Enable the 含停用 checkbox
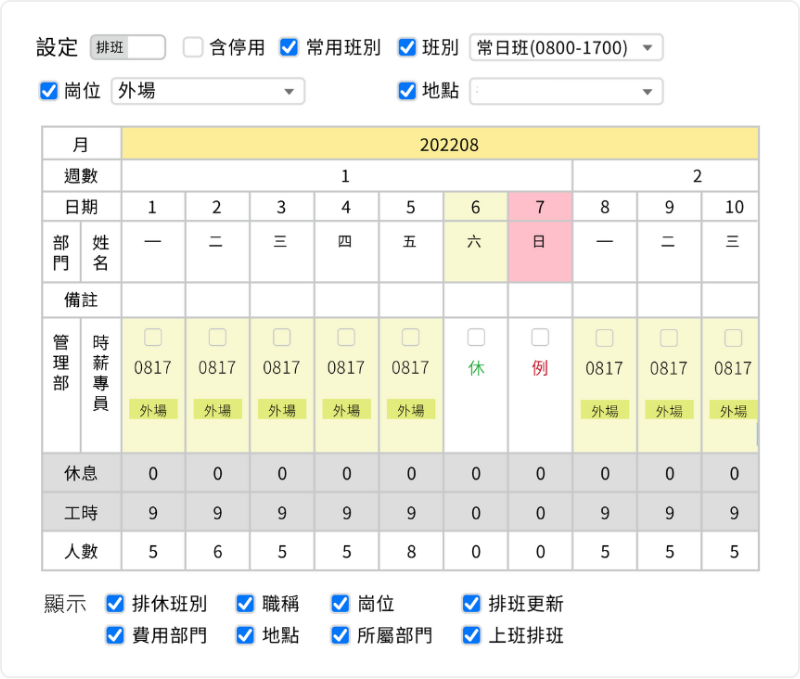The height and width of the screenshot is (679, 800). 193,47
